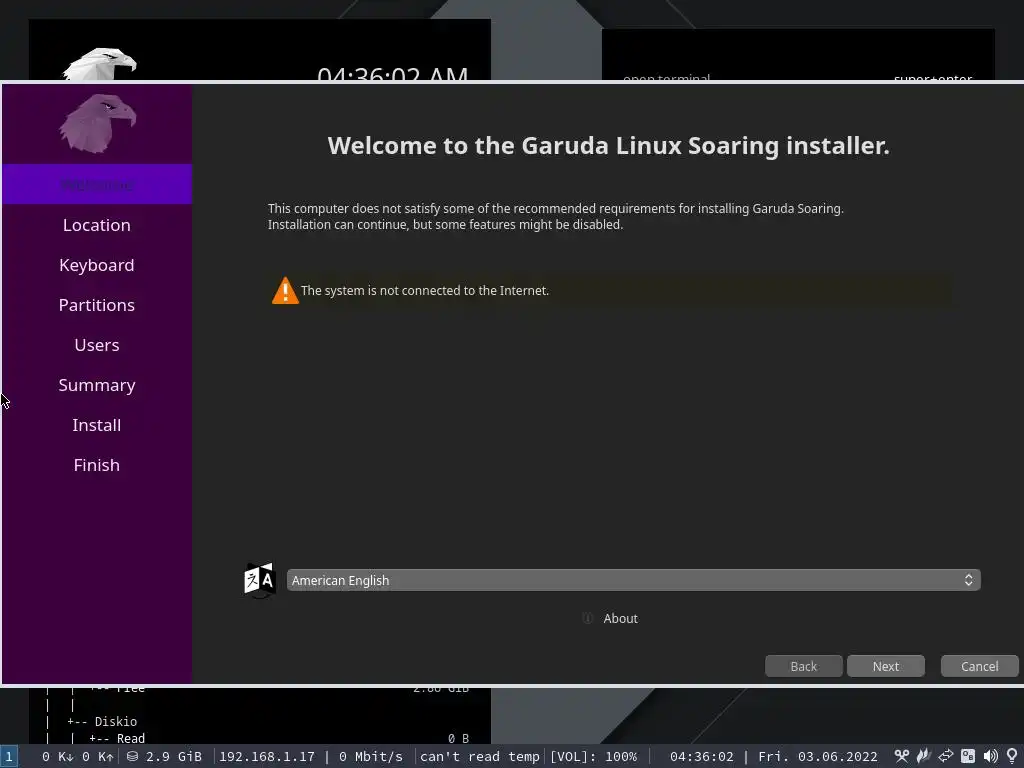Click the '2.9 GiB' disk text
This screenshot has width=1024, height=768.
pyautogui.click(x=174, y=756)
